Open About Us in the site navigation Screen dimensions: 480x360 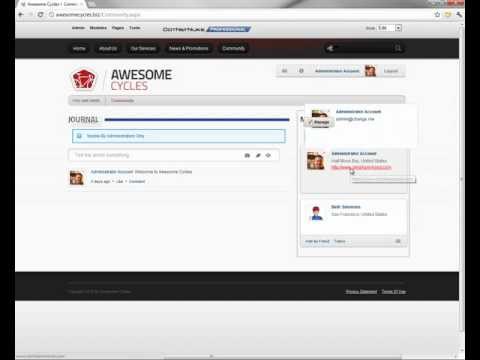point(108,48)
